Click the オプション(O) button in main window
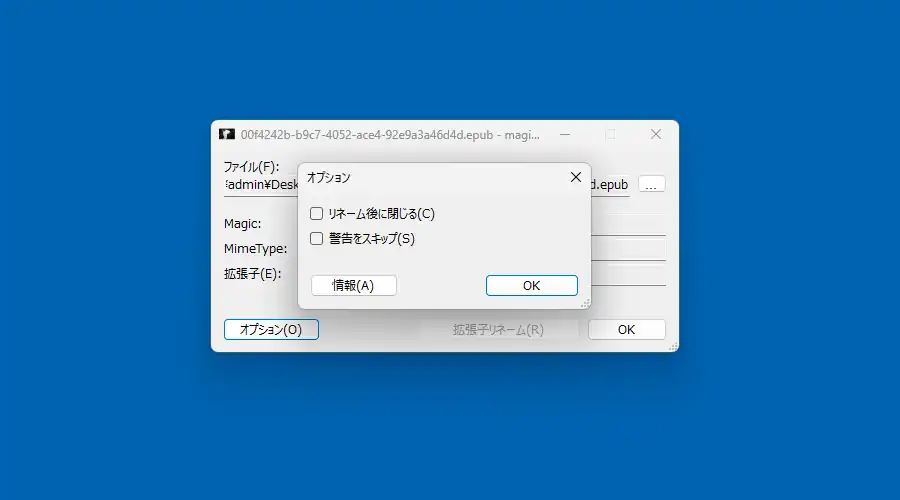 click(271, 330)
